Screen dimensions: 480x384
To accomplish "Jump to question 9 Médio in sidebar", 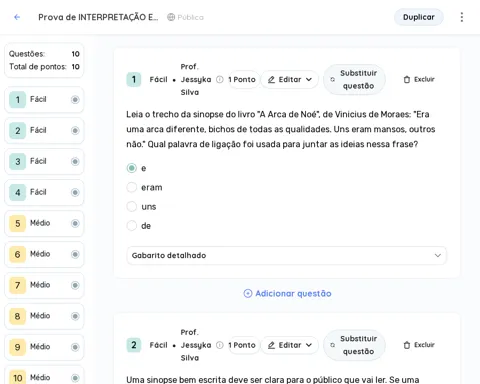I will (x=44, y=347).
